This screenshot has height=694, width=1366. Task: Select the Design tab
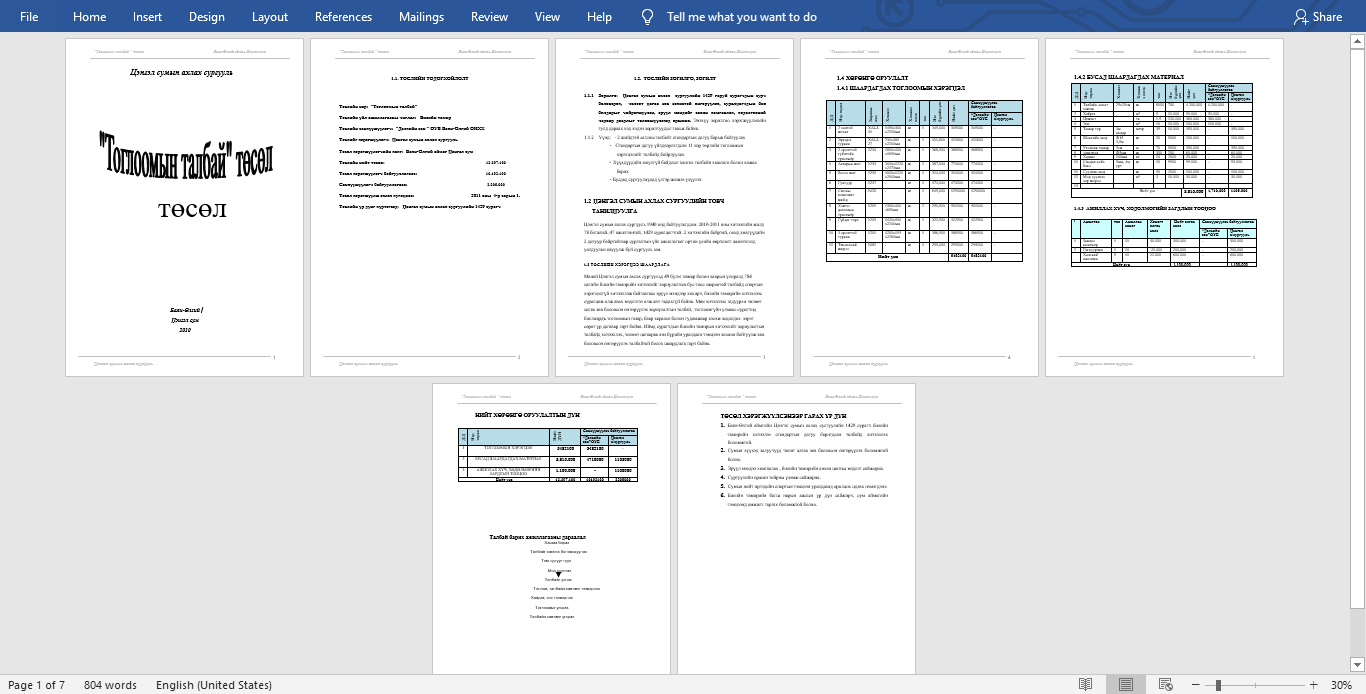206,16
